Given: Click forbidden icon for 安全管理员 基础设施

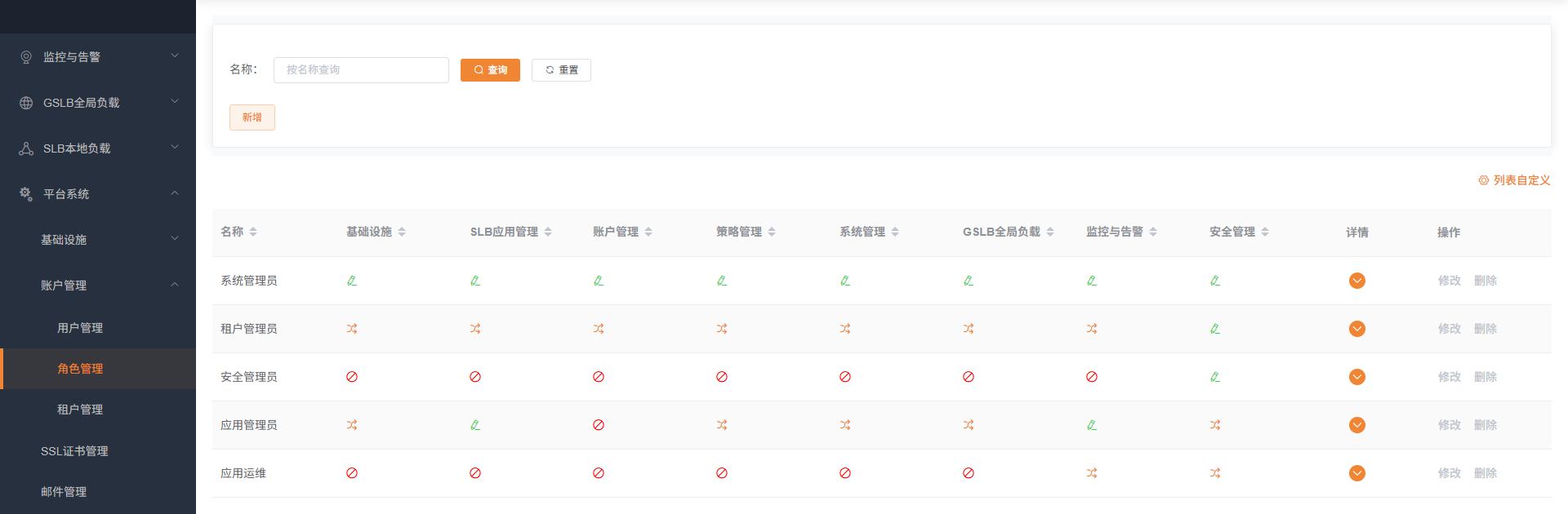Looking at the screenshot, I should [x=352, y=377].
